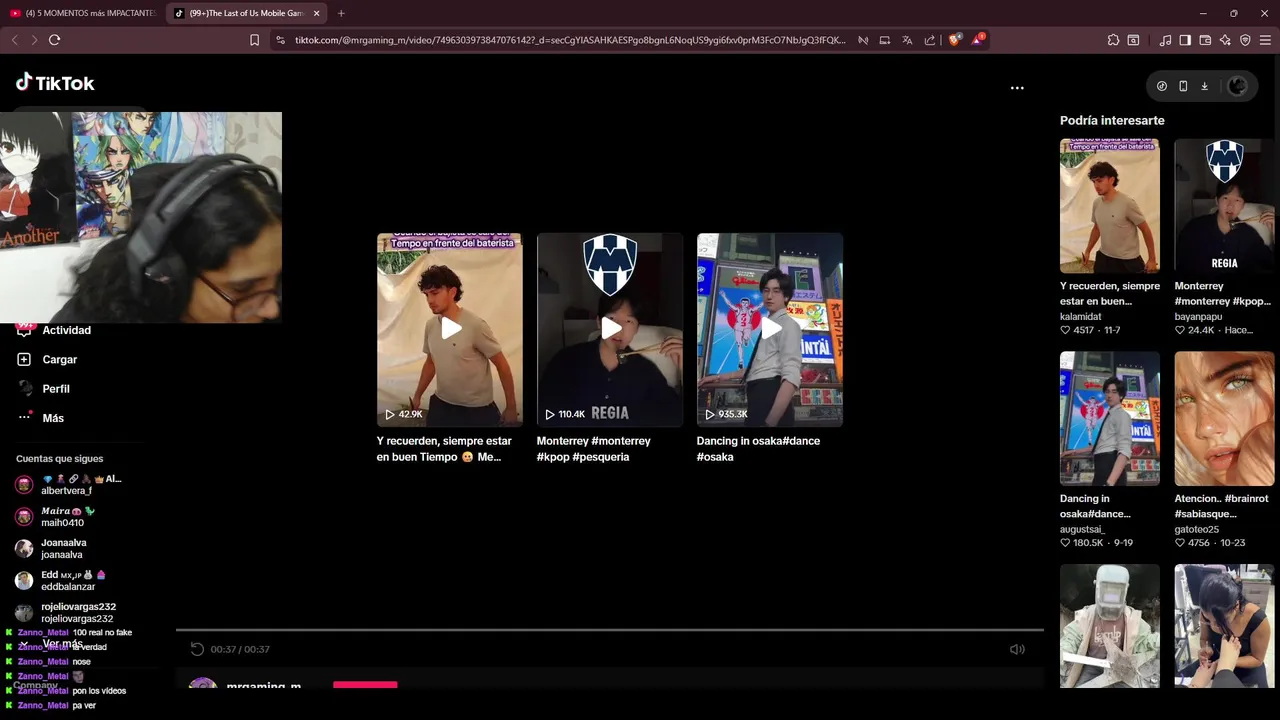Open the TikTok coins icon in header
Image resolution: width=1280 pixels, height=720 pixels.
pos(1161,86)
